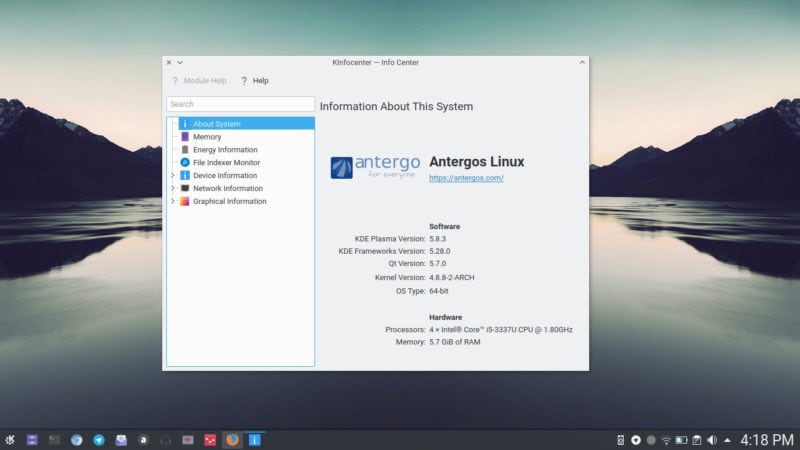
Task: Click the white circular tray icon
Action: coord(636,440)
